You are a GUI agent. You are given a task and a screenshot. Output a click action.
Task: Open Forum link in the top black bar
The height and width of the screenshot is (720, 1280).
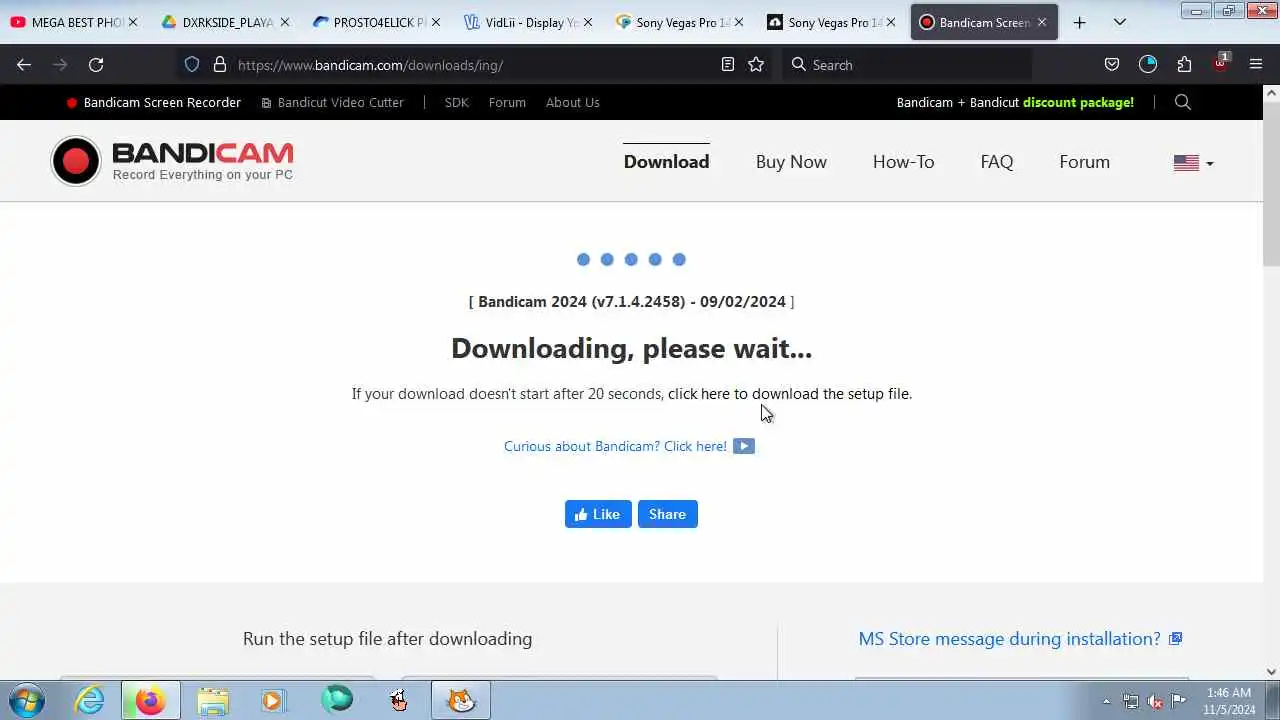[507, 102]
